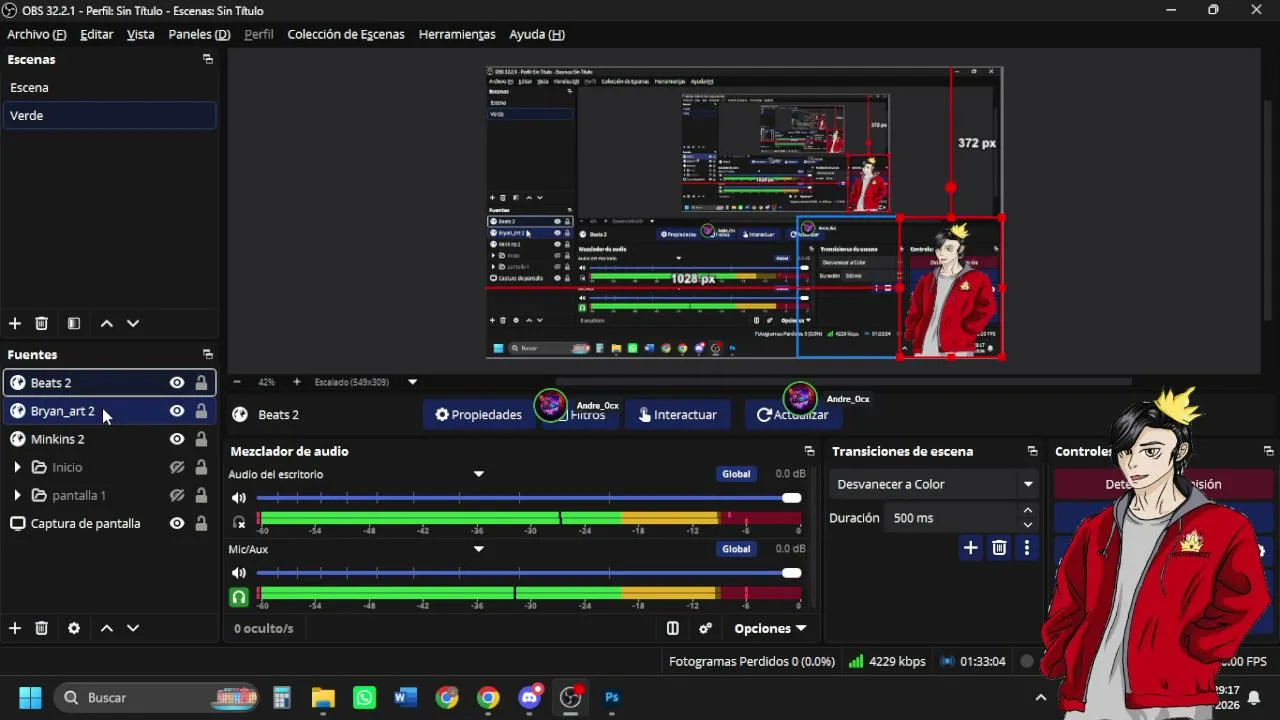This screenshot has height=720, width=1280.
Task: Open the Archivo menu
Action: [36, 34]
